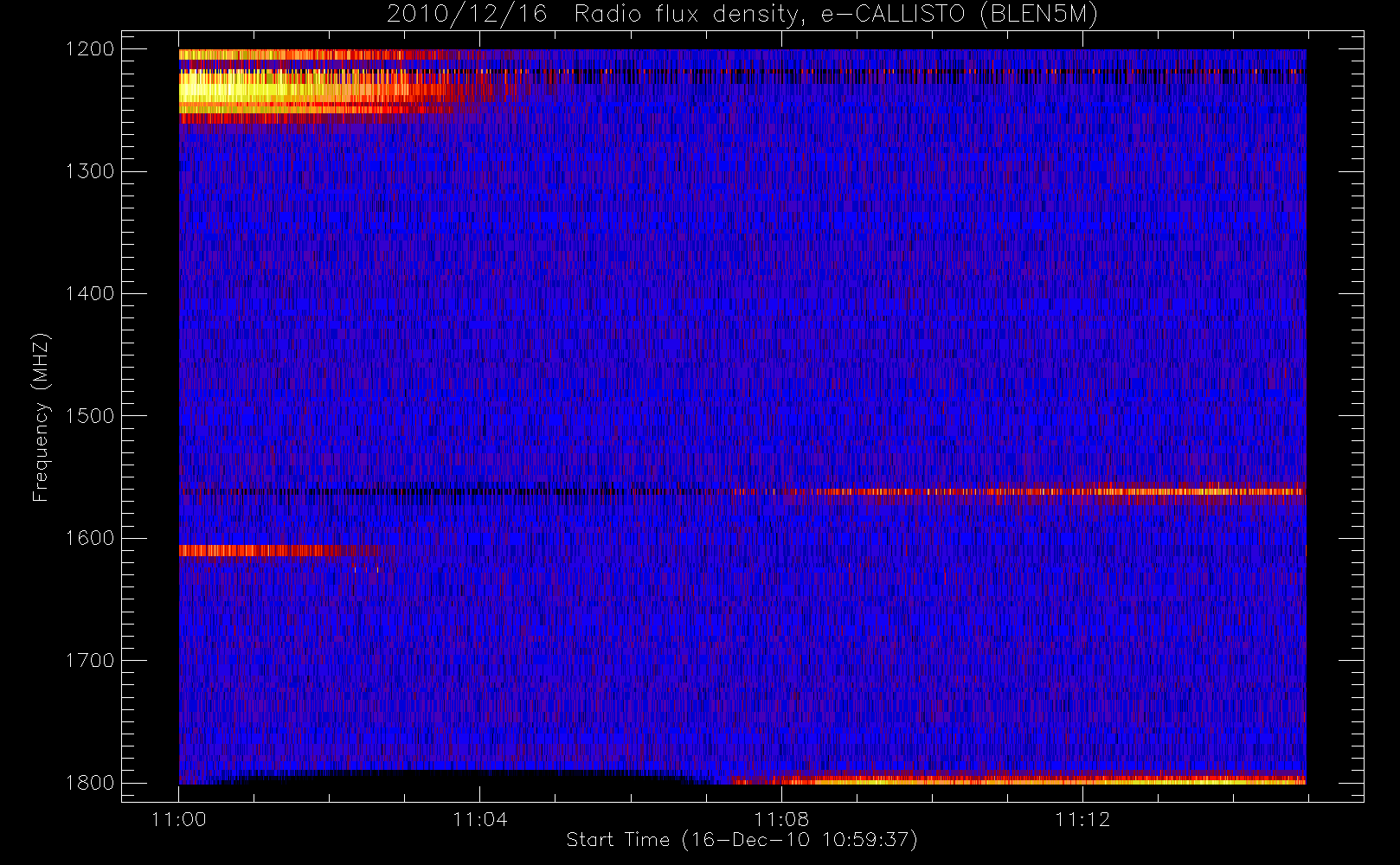Viewport: 1400px width, 865px height.
Task: Select the 1200 frequency tick label
Action: tap(90, 49)
